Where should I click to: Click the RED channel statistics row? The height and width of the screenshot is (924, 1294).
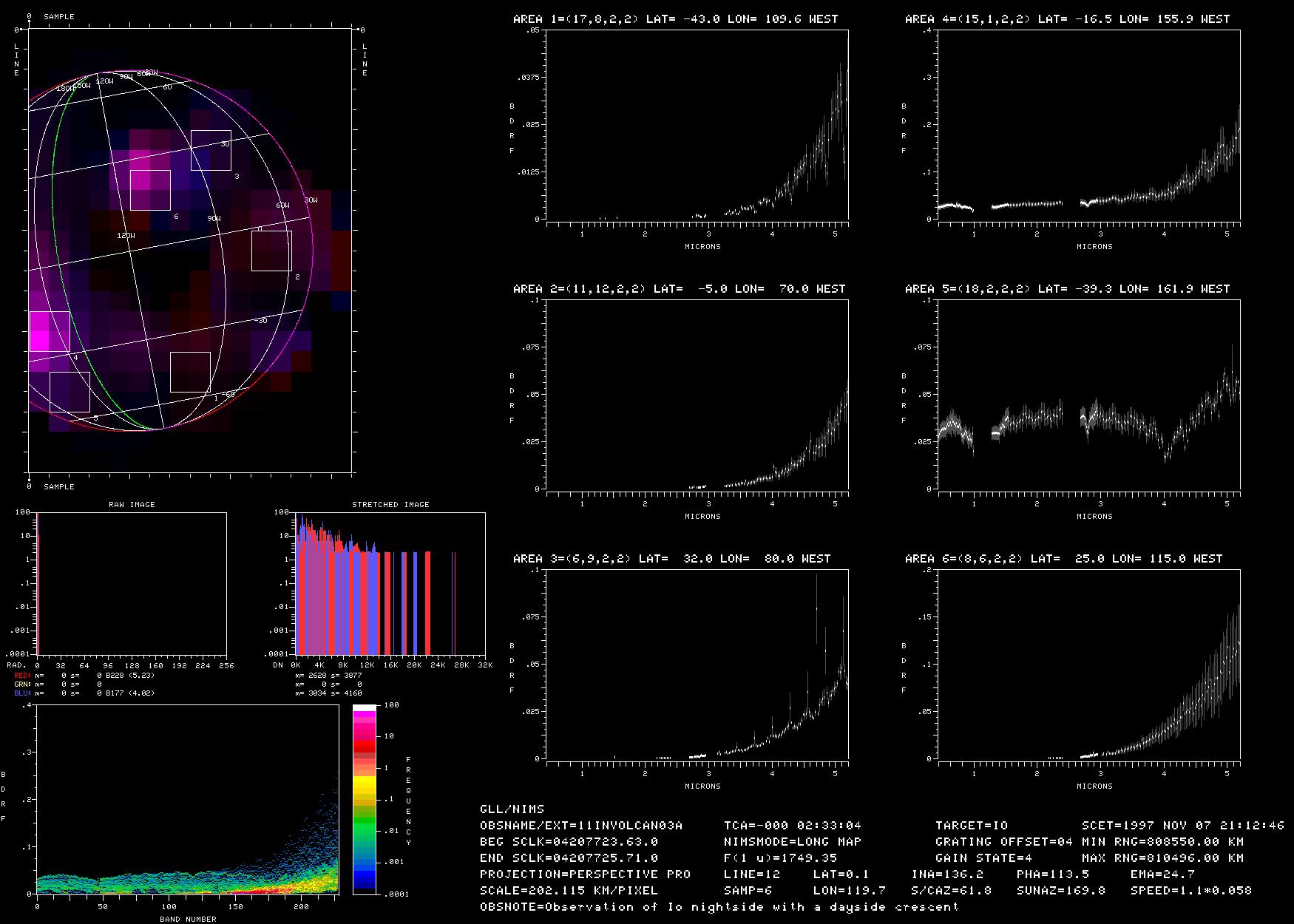click(x=84, y=675)
